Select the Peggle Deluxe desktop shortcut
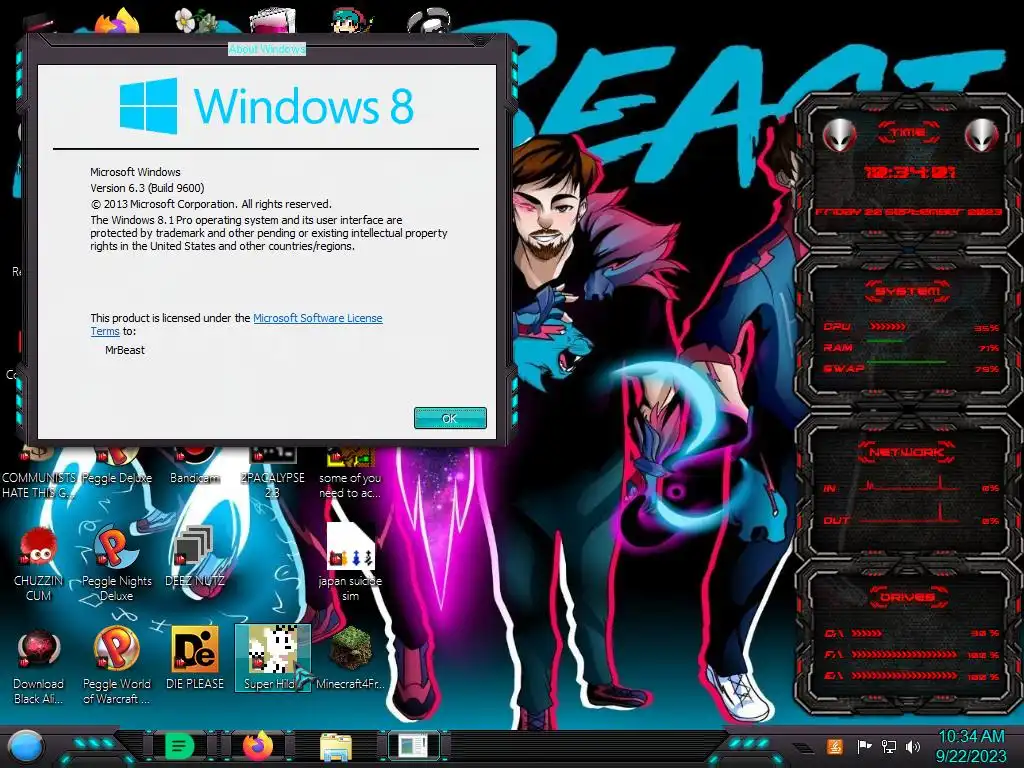1024x768 pixels. click(x=117, y=467)
